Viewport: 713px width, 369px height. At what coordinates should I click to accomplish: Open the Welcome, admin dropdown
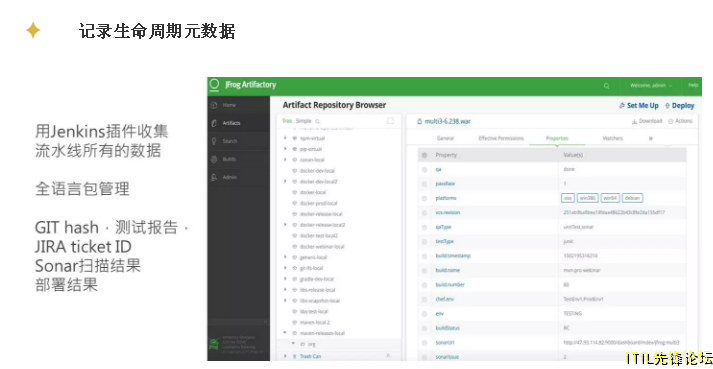click(651, 86)
